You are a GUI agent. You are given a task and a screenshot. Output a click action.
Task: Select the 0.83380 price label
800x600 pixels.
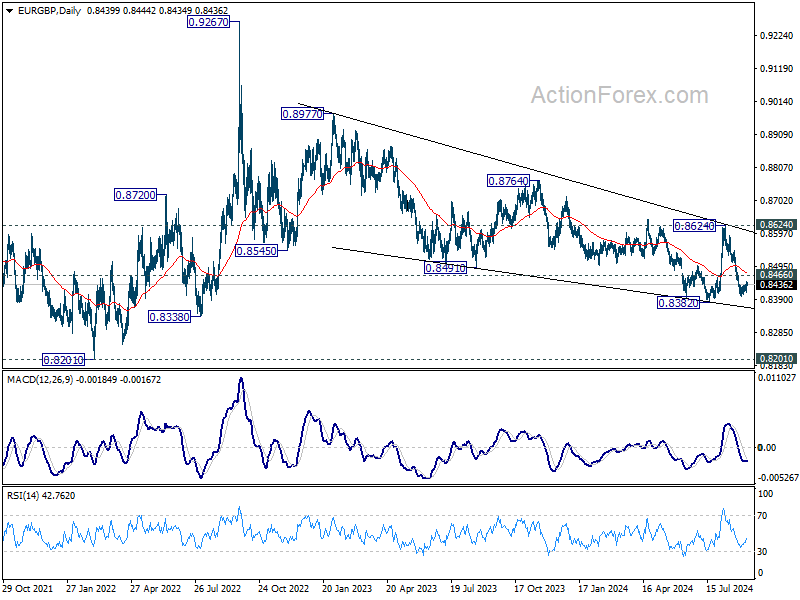pyautogui.click(x=169, y=317)
